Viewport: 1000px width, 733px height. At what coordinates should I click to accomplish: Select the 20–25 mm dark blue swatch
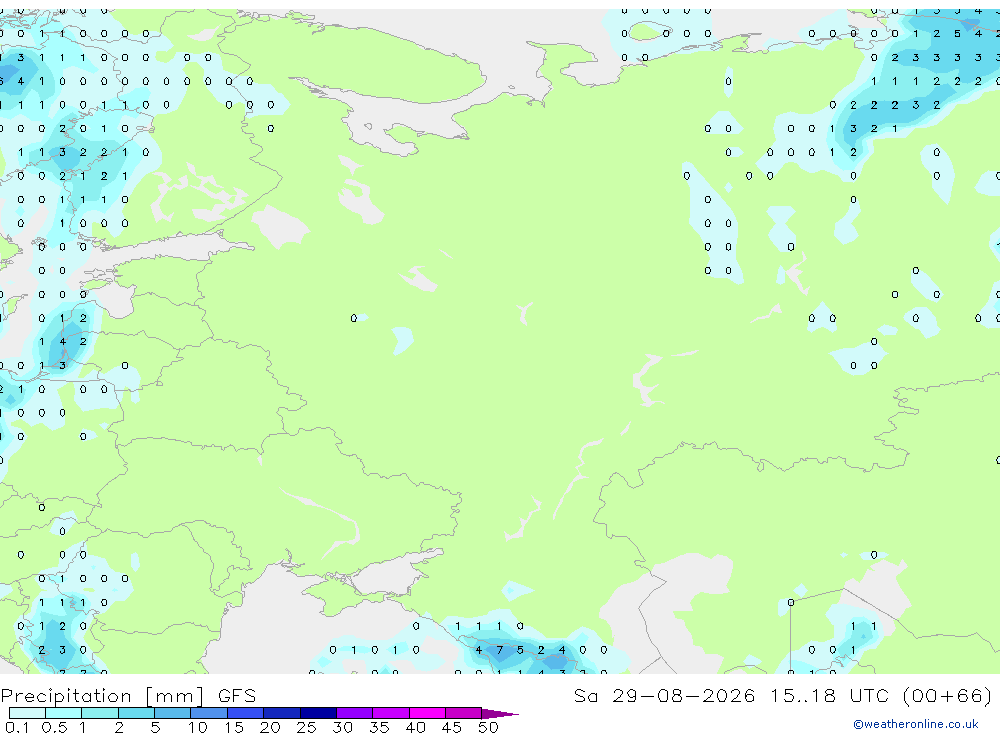[281, 713]
